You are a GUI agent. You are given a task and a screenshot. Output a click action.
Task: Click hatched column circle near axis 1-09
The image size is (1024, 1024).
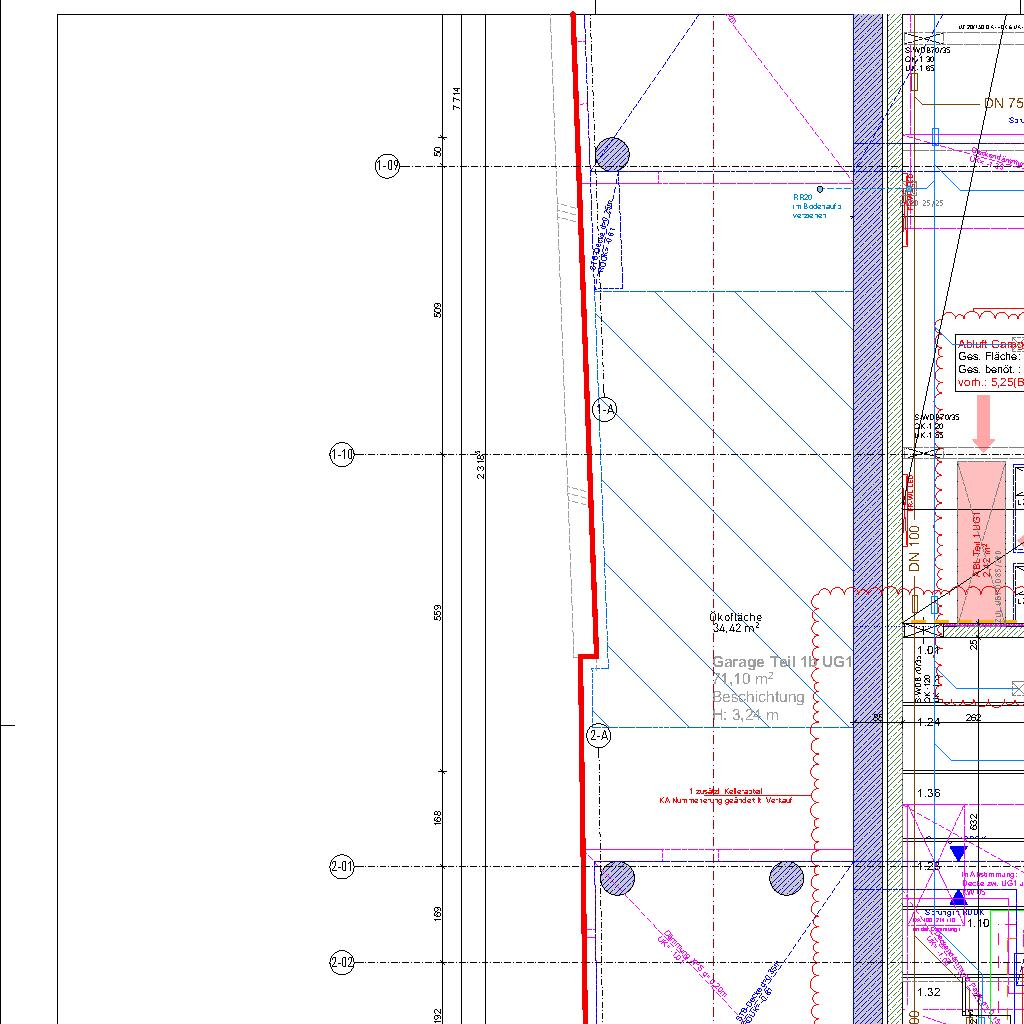coord(612,155)
